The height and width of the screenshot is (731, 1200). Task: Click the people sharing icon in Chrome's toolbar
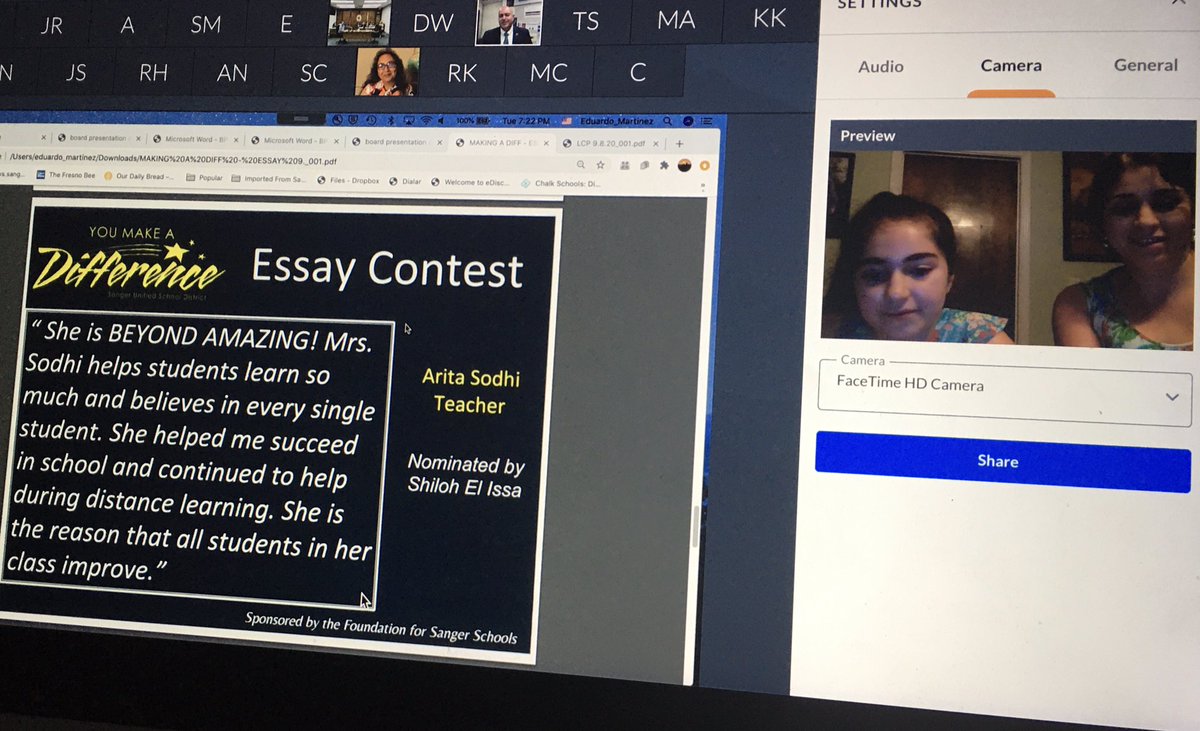coord(624,166)
